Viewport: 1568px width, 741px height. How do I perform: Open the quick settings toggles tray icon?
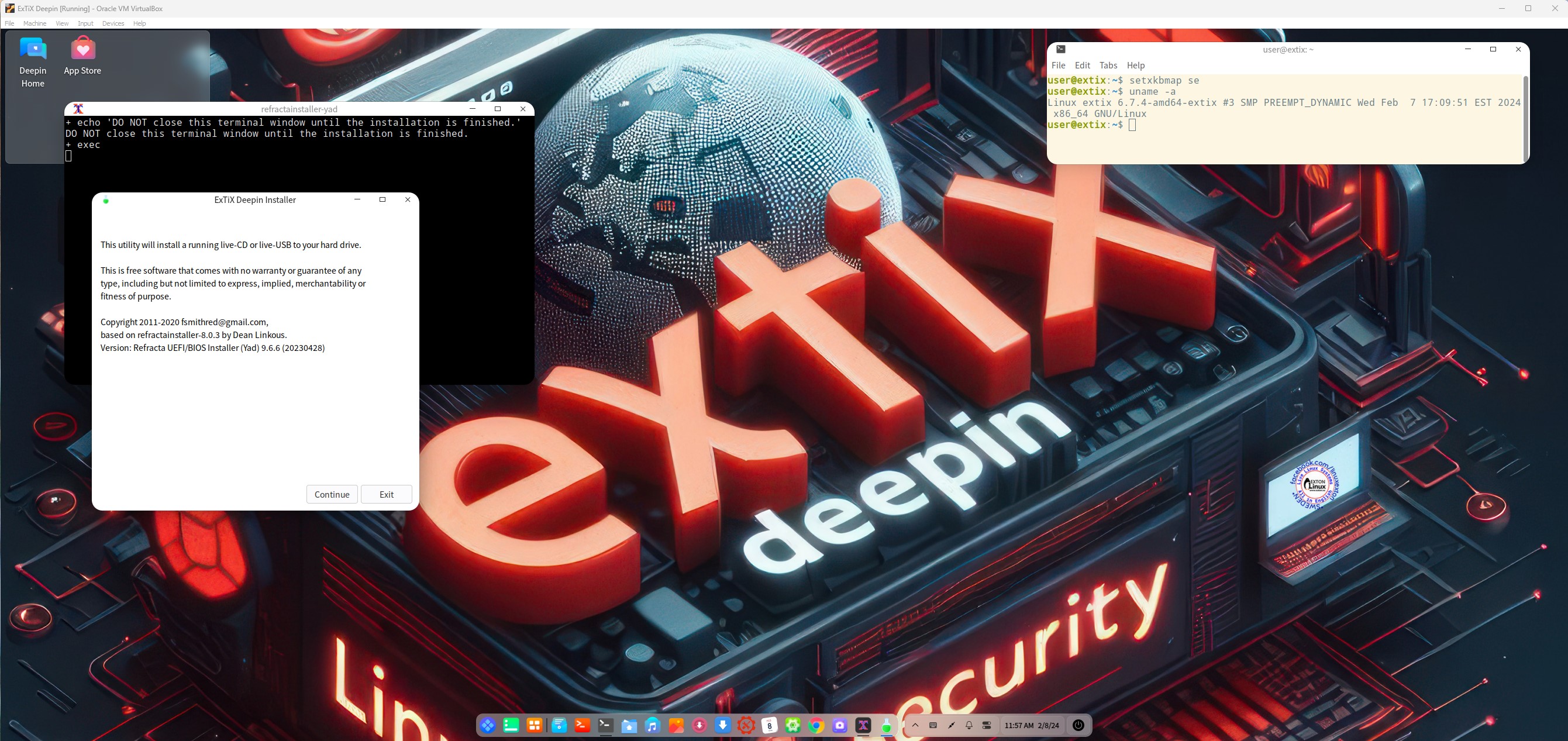point(987,725)
